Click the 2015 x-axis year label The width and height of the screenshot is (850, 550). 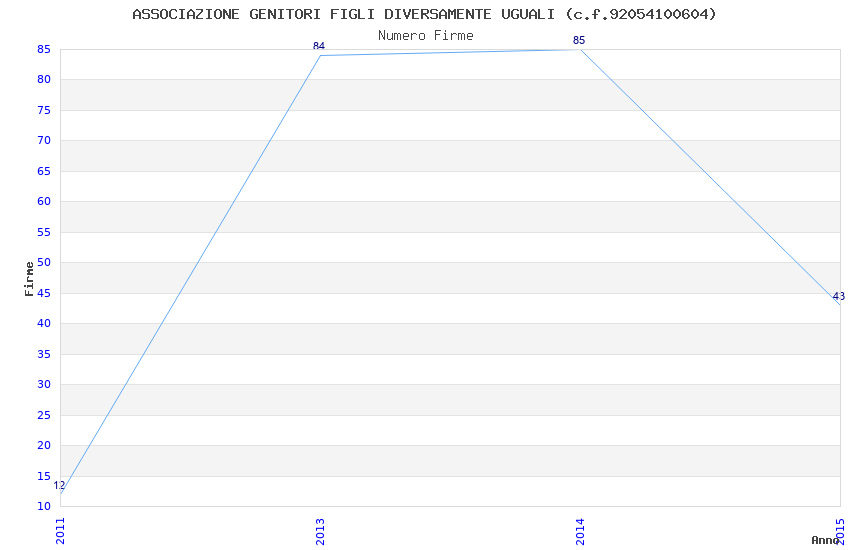click(x=840, y=531)
